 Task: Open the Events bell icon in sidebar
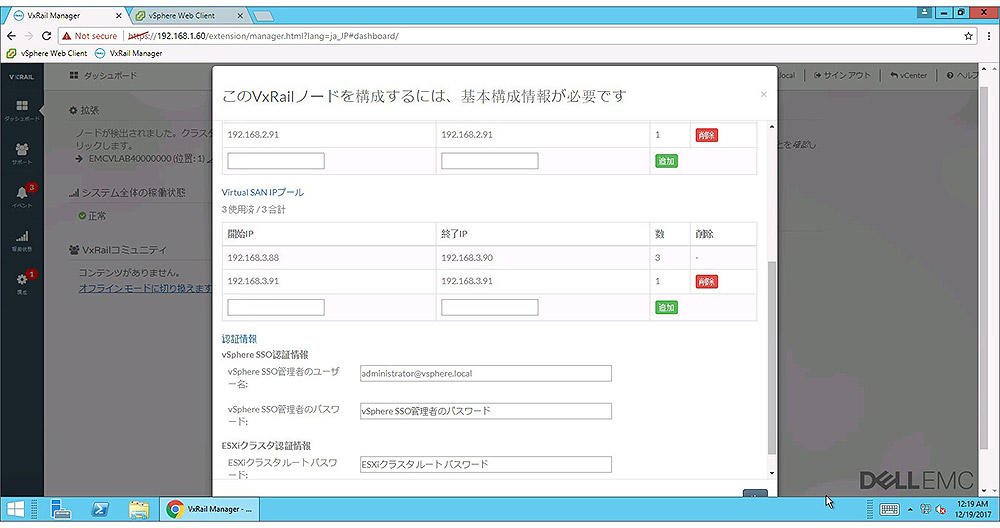coord(22,193)
